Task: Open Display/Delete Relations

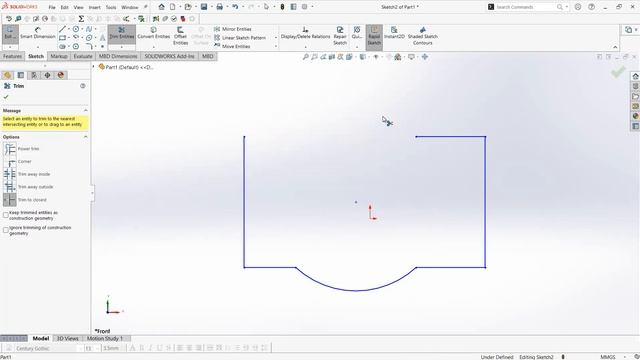Action: coord(305,33)
